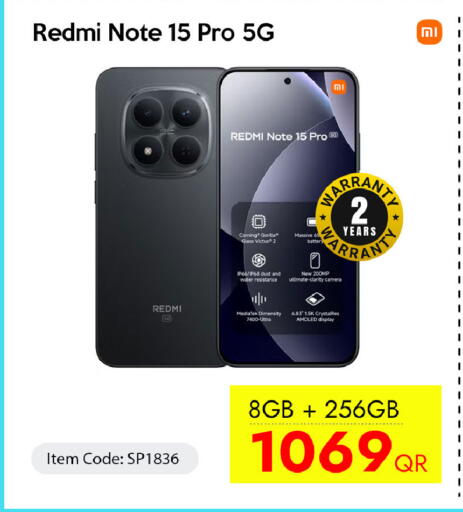The width and height of the screenshot is (463, 512).
Task: Click the camera icon above 200MP text
Action: tap(315, 260)
